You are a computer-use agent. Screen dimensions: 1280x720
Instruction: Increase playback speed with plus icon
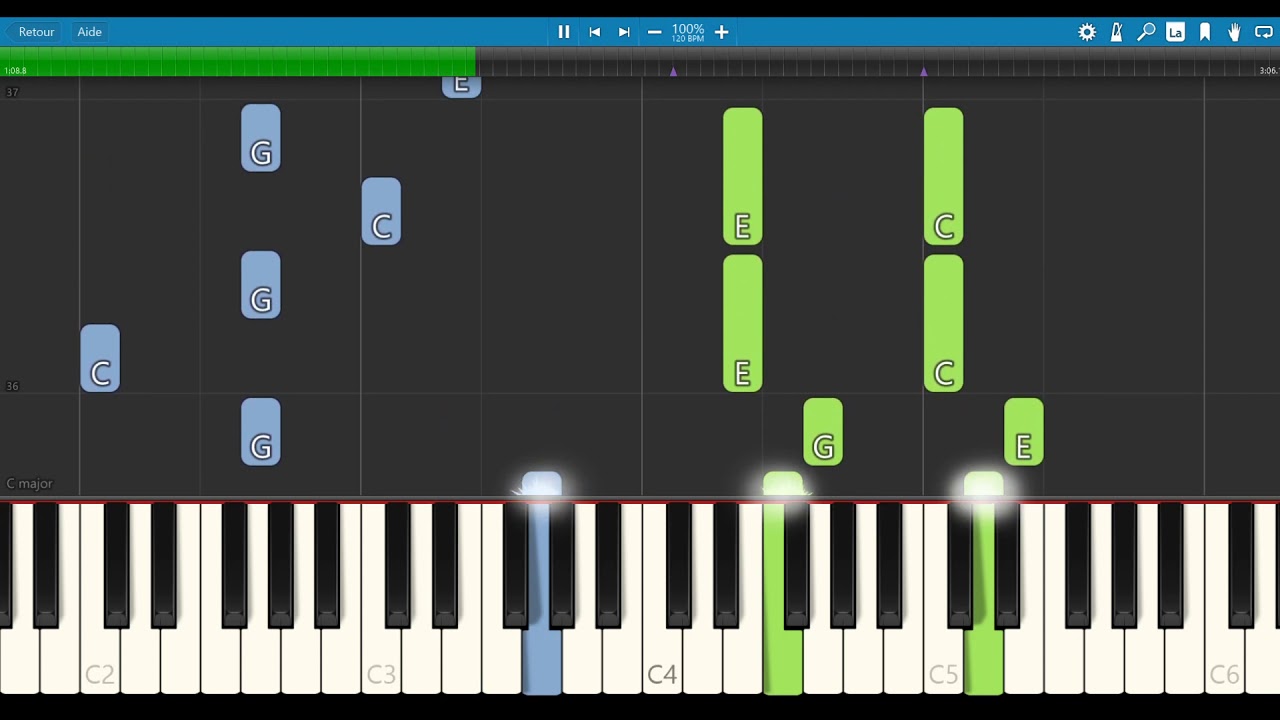[721, 32]
